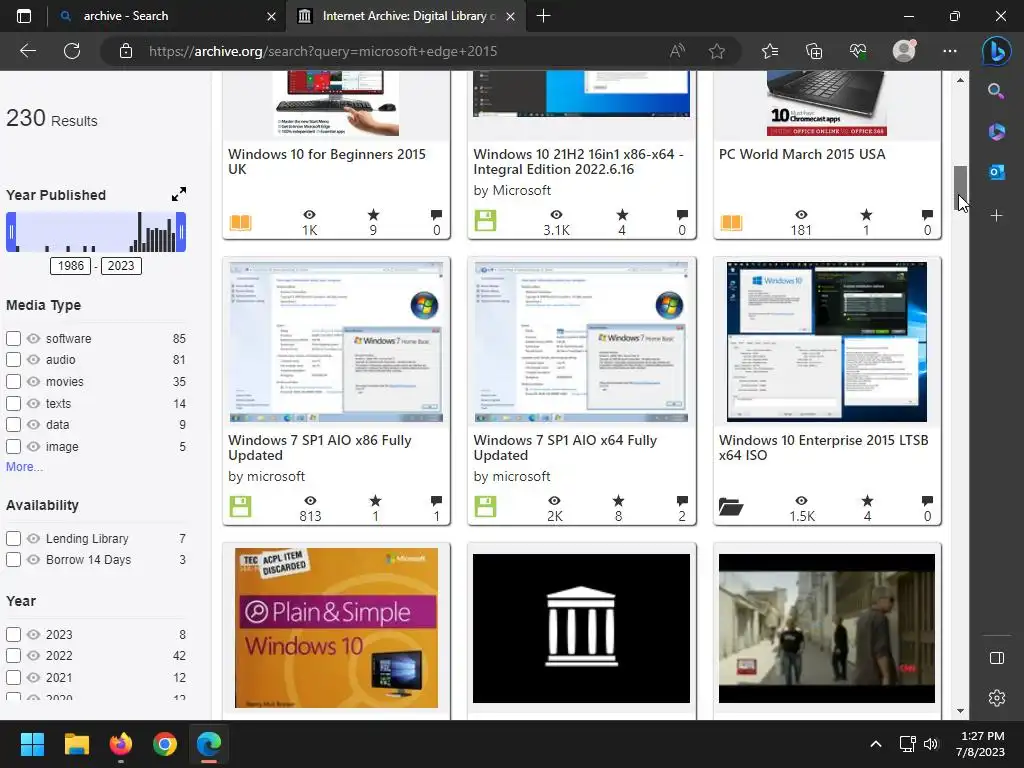View site information lock icon

(x=126, y=51)
